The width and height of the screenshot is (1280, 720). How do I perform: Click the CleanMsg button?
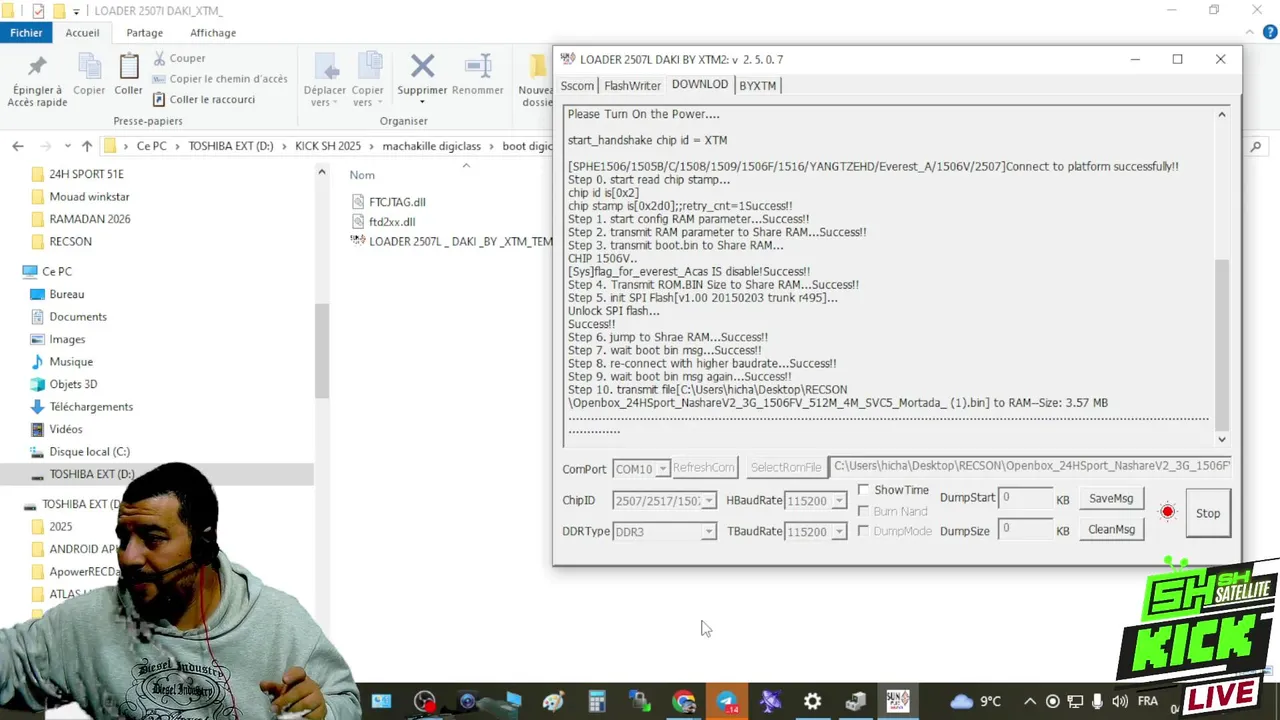pyautogui.click(x=1111, y=529)
